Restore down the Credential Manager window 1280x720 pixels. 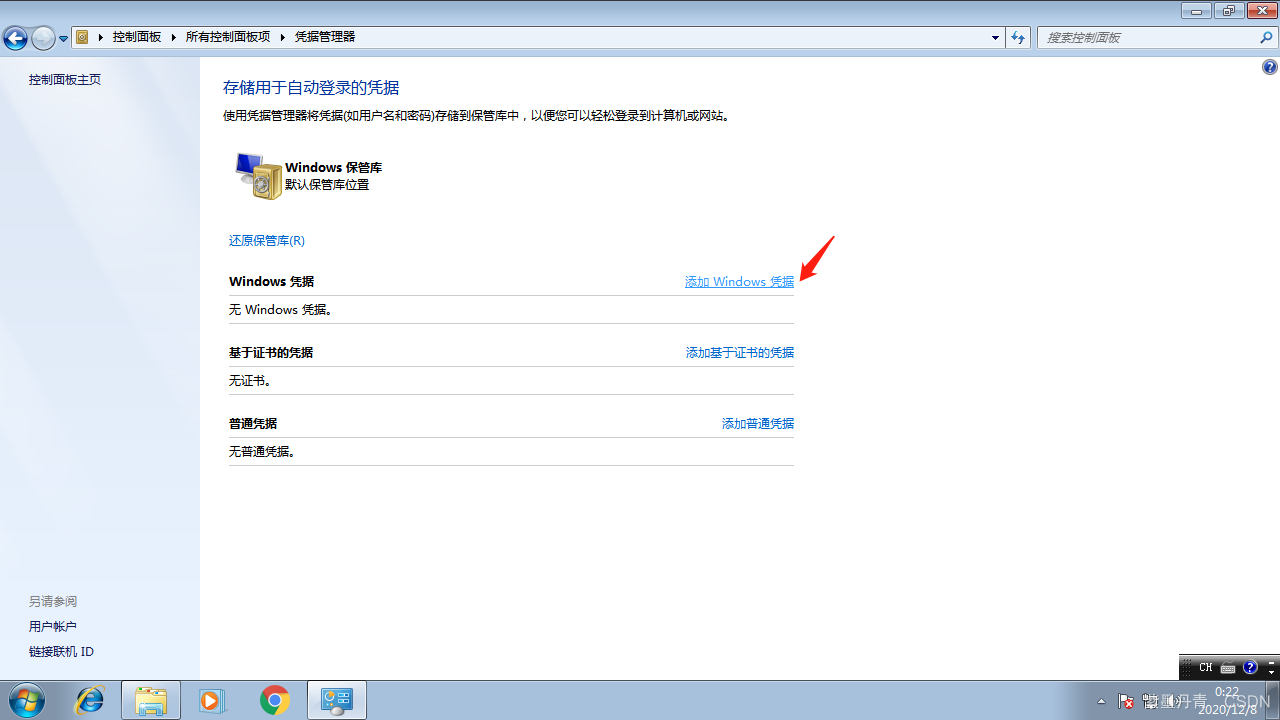pos(1228,10)
